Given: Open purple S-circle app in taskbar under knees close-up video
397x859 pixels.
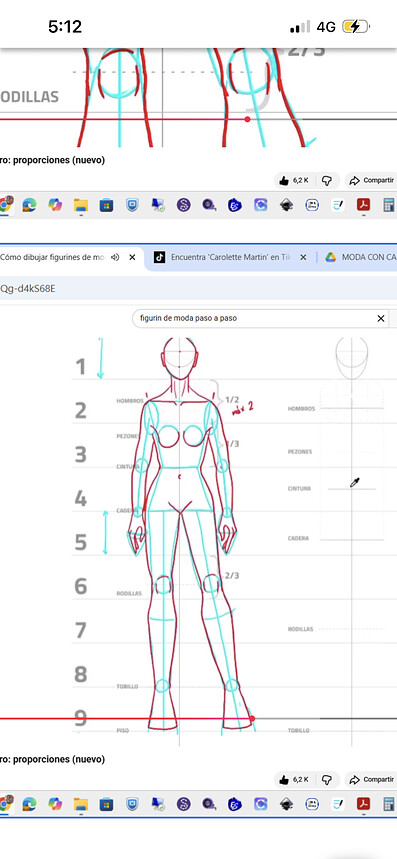Looking at the screenshot, I should [183, 205].
